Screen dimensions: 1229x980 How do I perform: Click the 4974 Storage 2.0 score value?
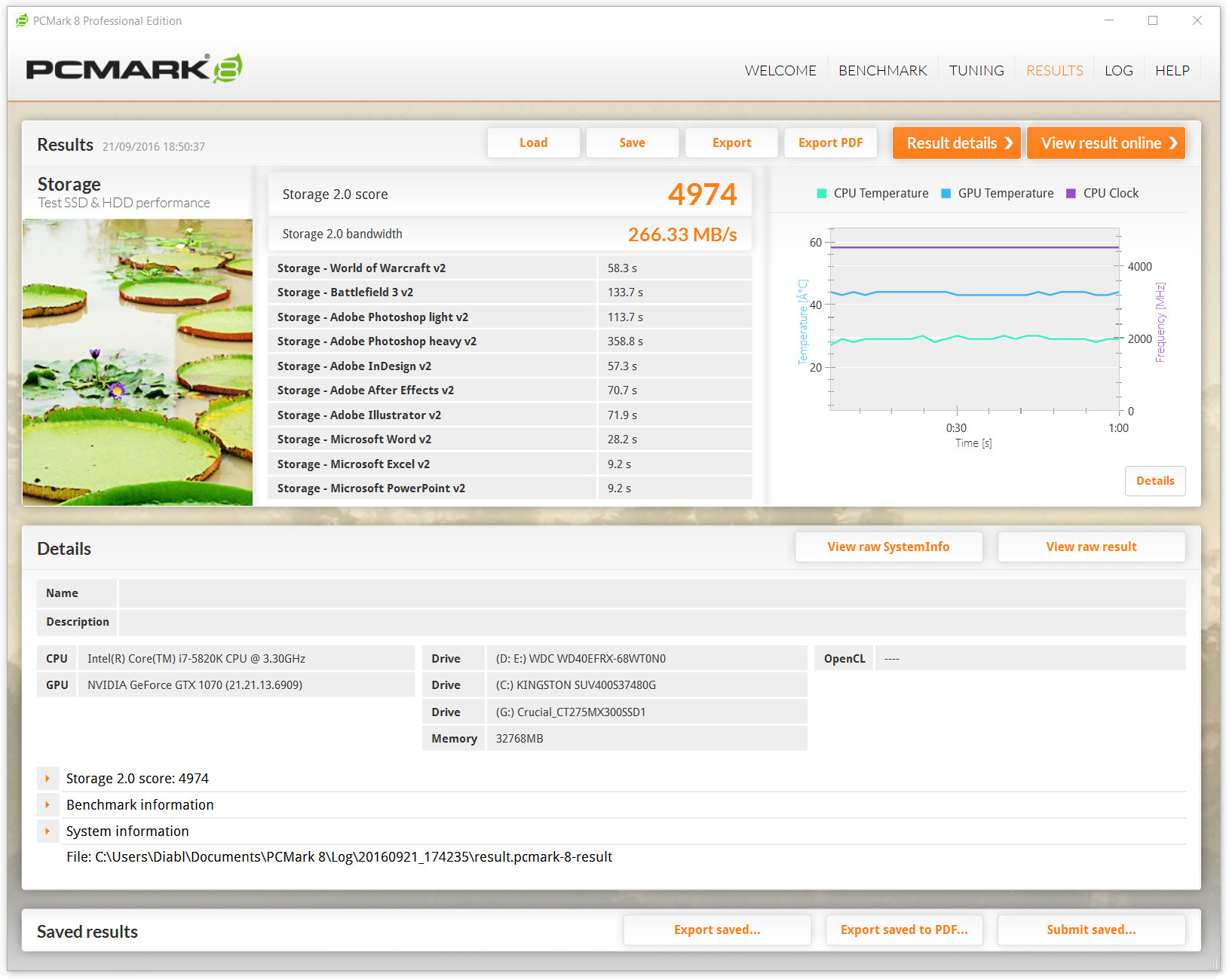tap(702, 194)
